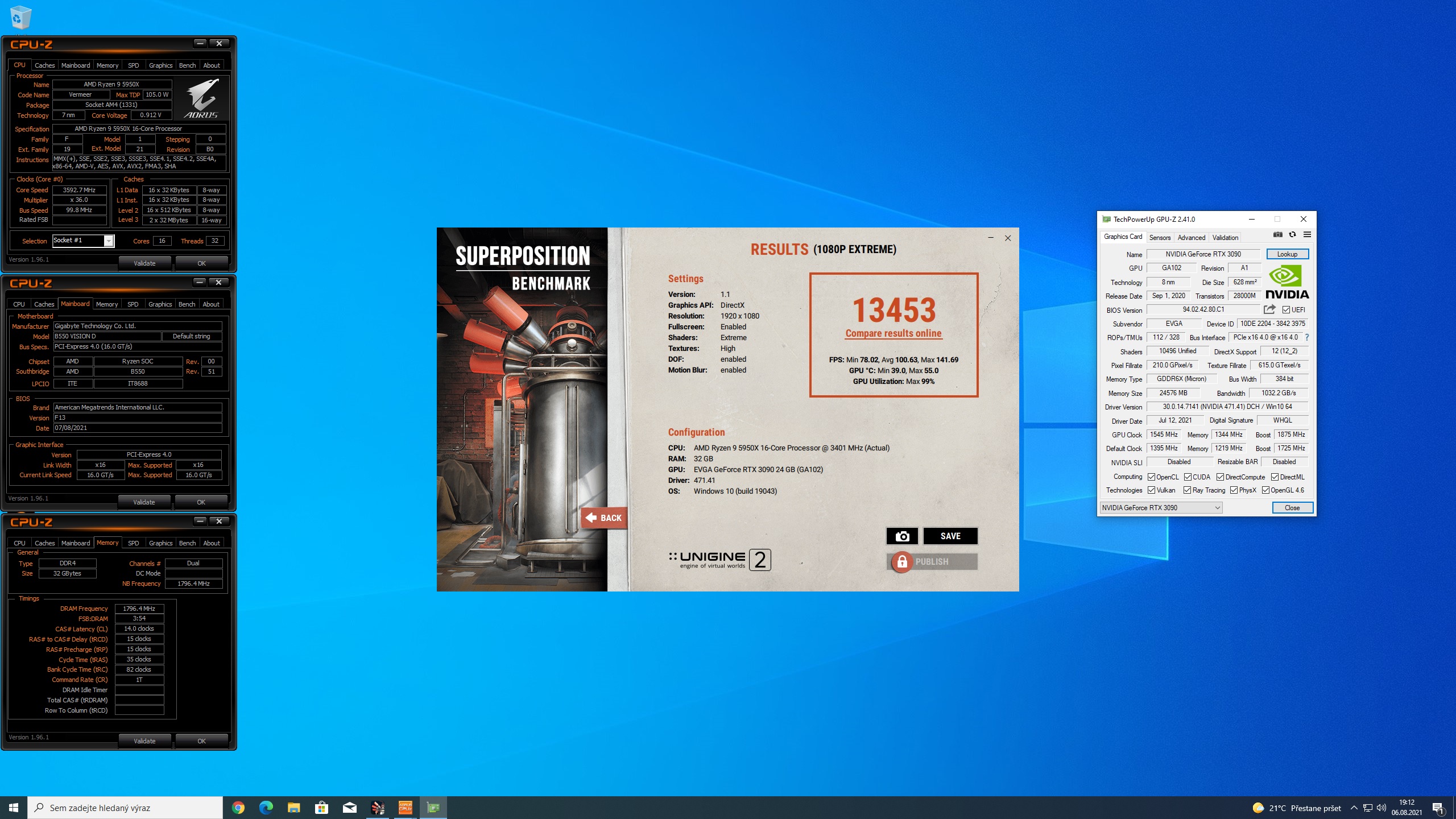Click the volume speaker icon in tray
1456x819 pixels.
click(1381, 808)
